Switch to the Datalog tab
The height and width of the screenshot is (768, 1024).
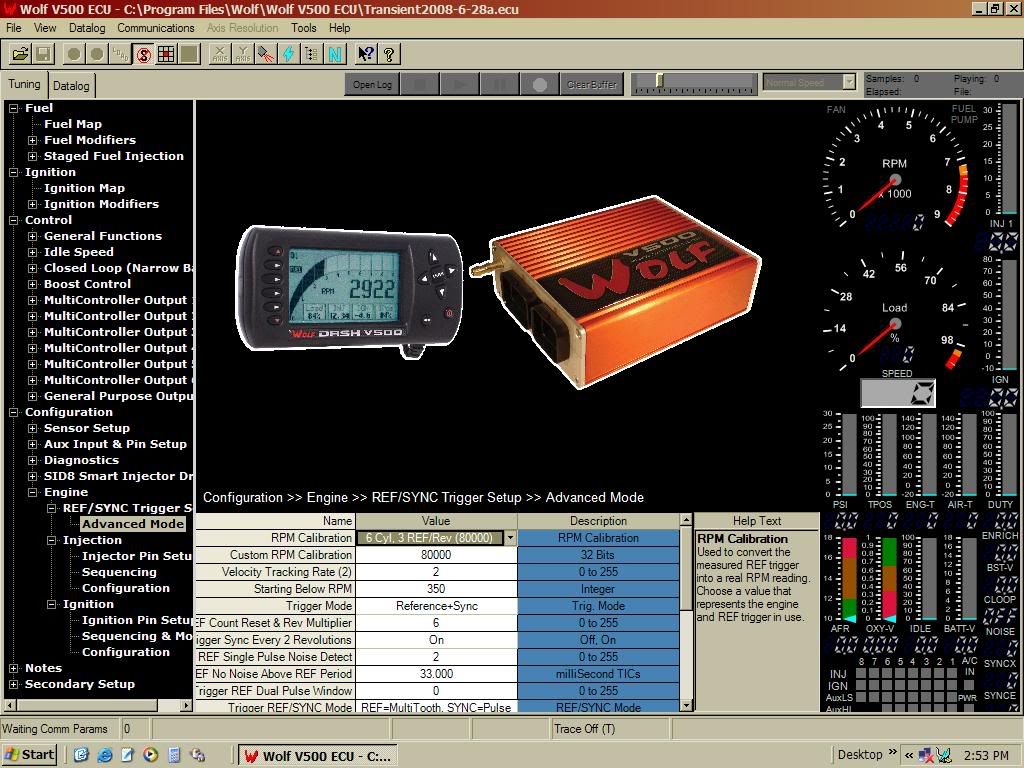[x=71, y=86]
